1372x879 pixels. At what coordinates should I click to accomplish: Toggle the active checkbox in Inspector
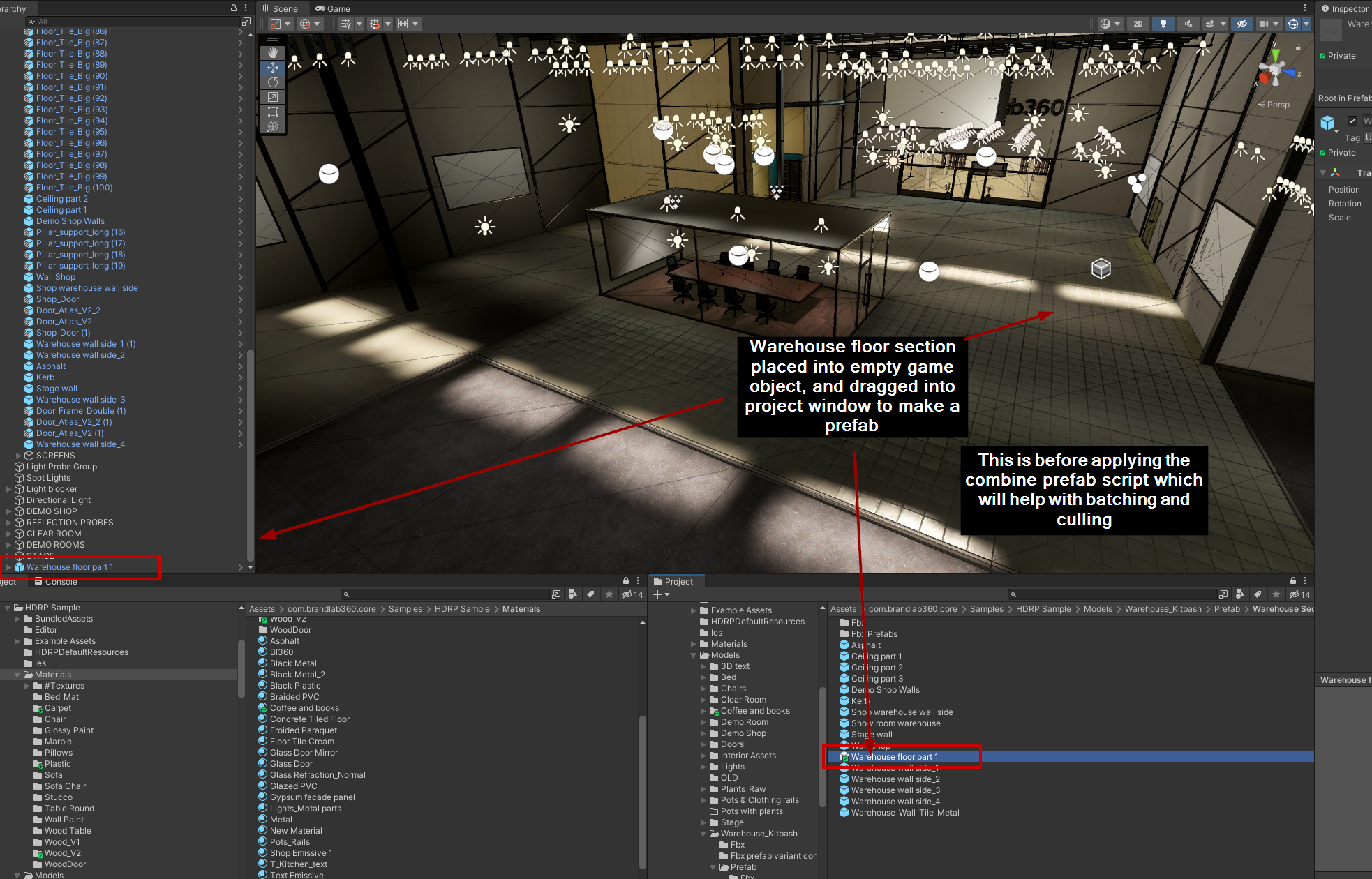[x=1352, y=121]
